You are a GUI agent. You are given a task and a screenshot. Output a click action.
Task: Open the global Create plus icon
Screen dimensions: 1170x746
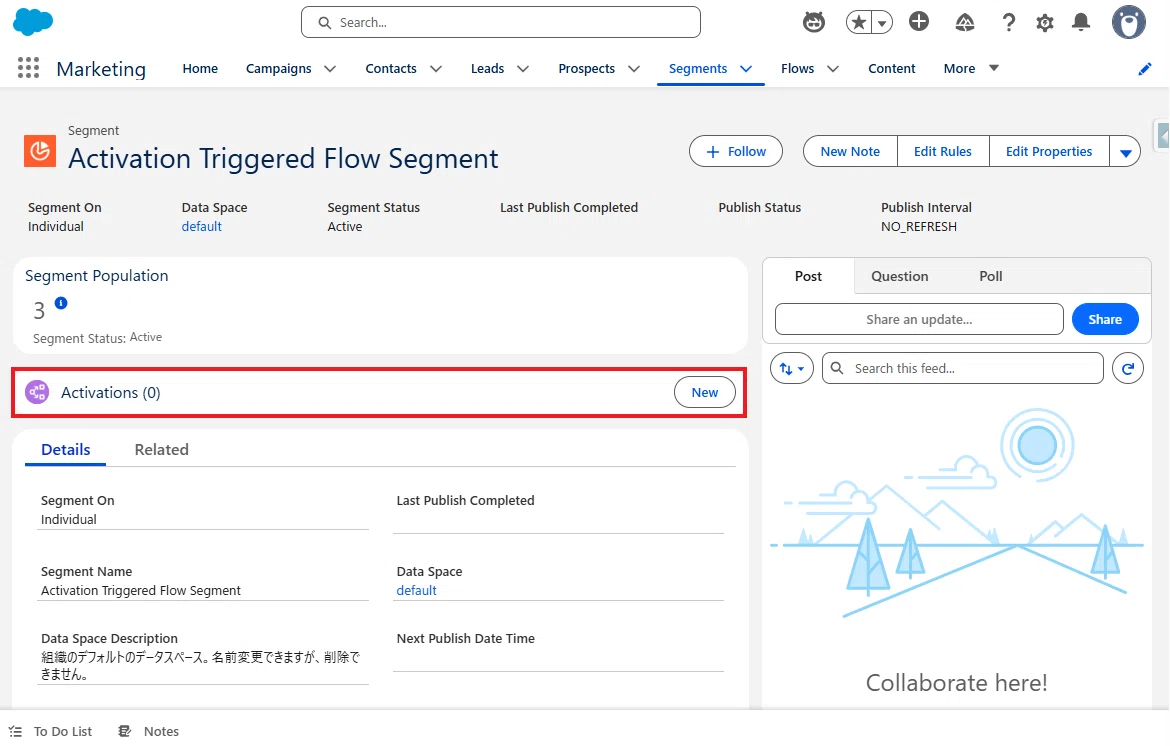coord(919,22)
